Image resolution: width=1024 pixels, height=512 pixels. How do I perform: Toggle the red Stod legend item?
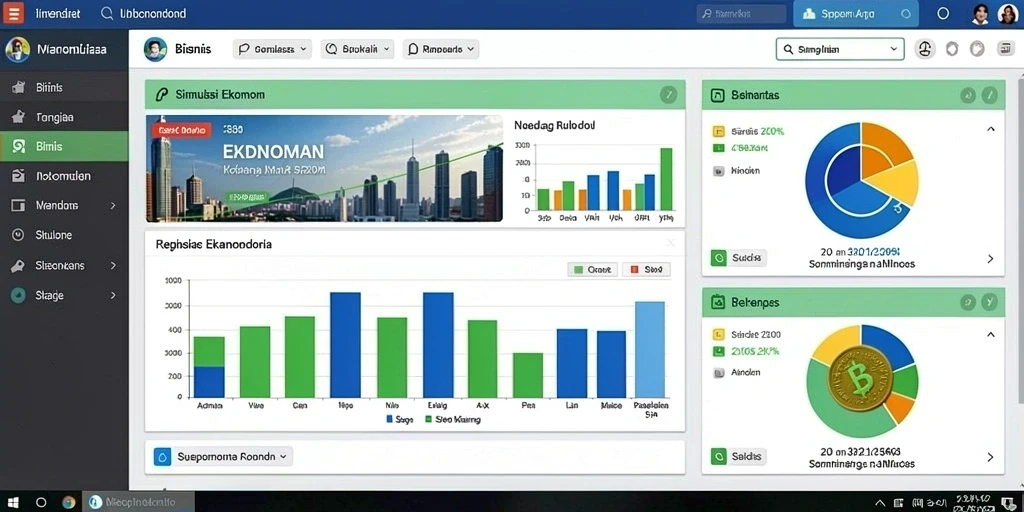tap(646, 269)
